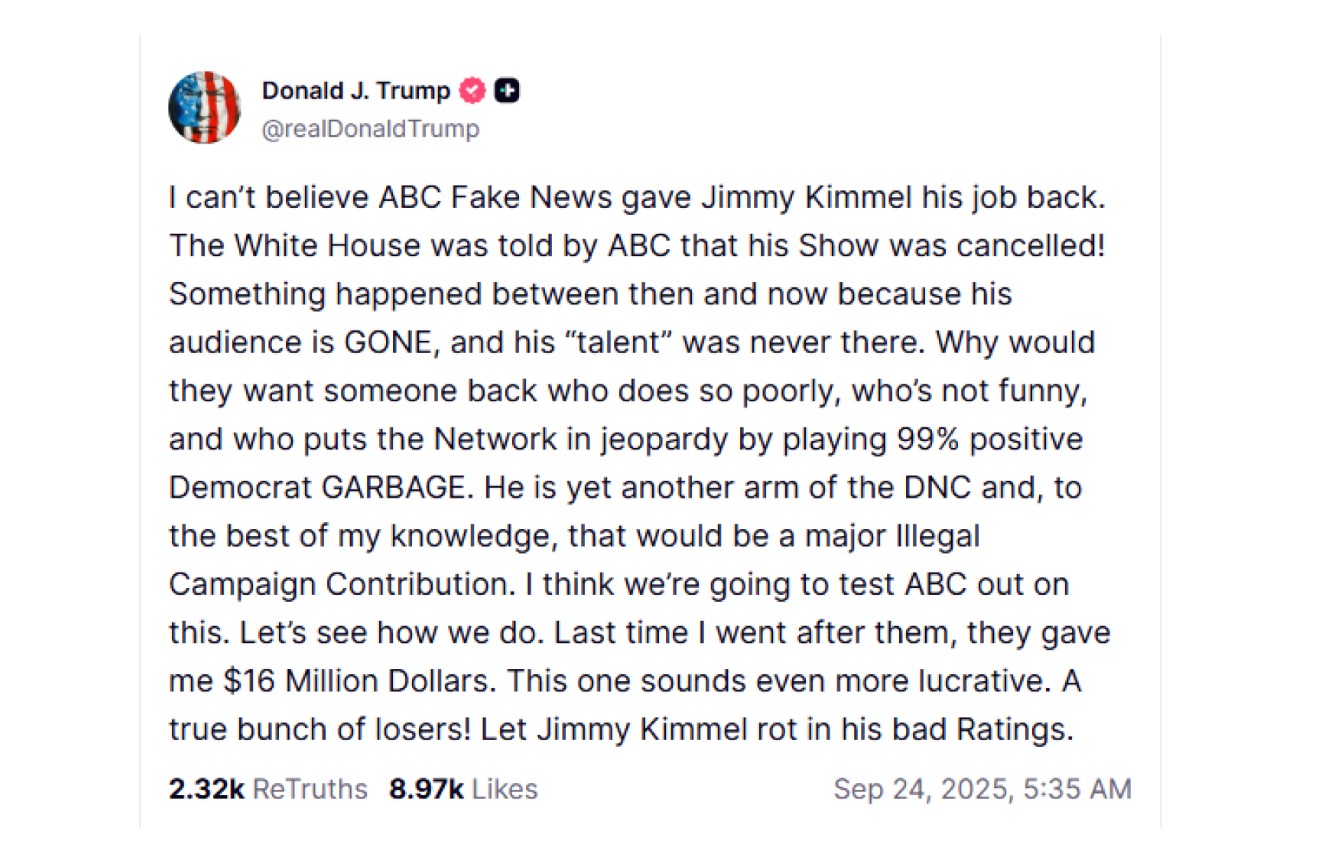View the 2.32k ReTruths number
1327x851 pixels.
point(207,789)
